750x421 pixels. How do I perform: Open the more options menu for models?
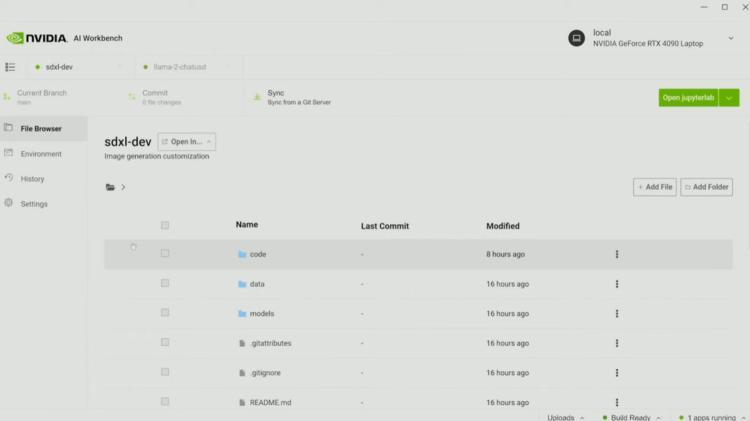click(x=617, y=313)
